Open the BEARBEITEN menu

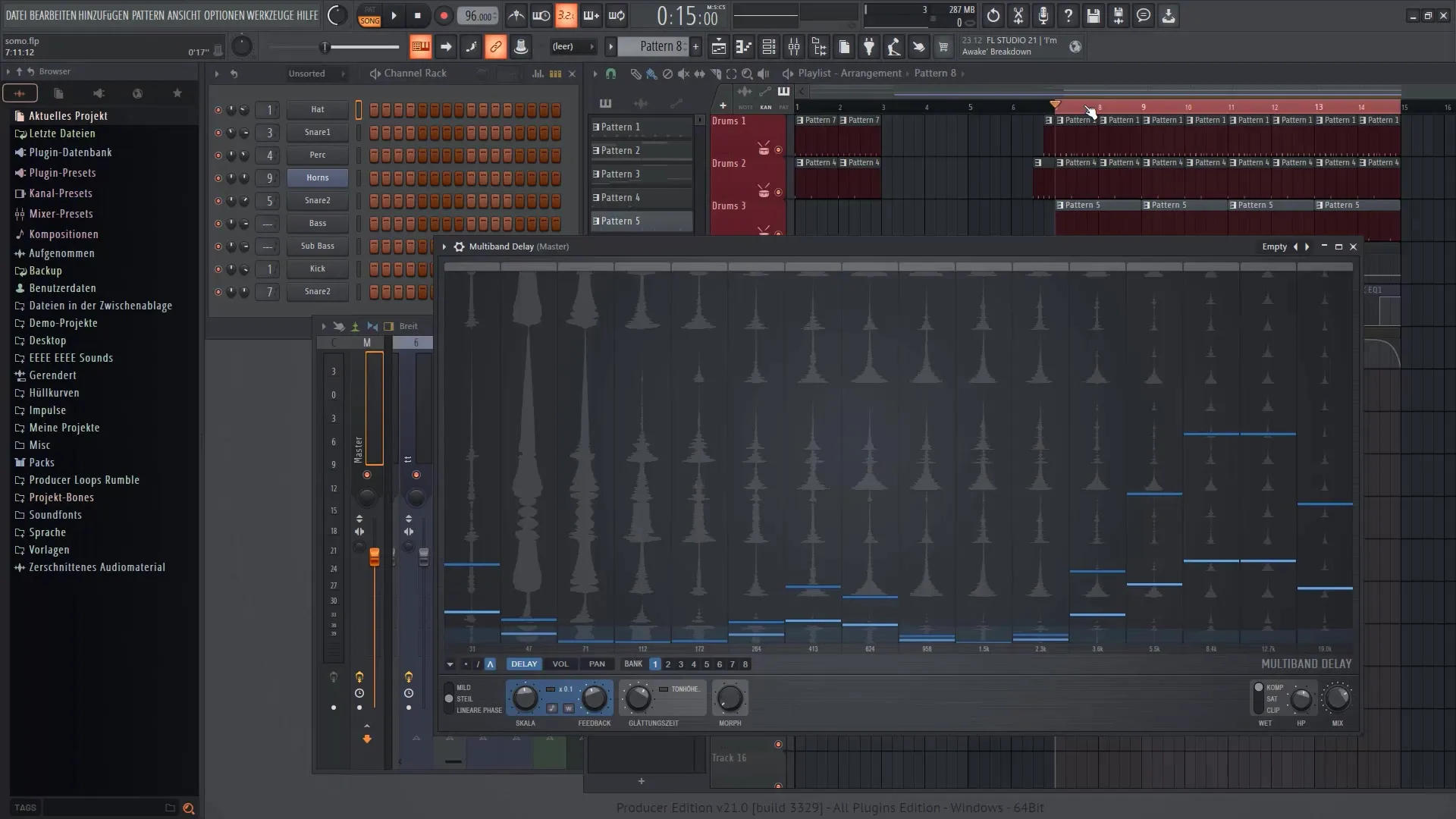(x=52, y=15)
